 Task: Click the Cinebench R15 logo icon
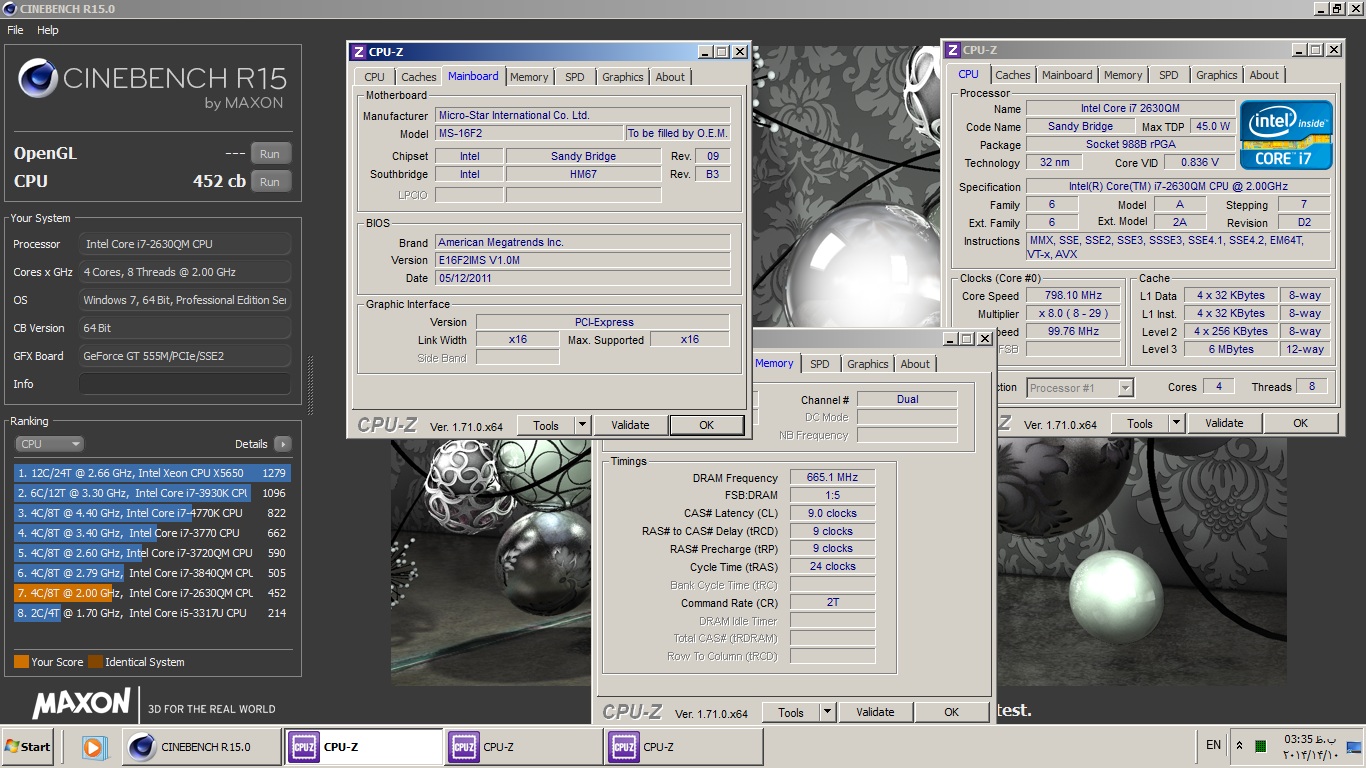click(x=37, y=78)
